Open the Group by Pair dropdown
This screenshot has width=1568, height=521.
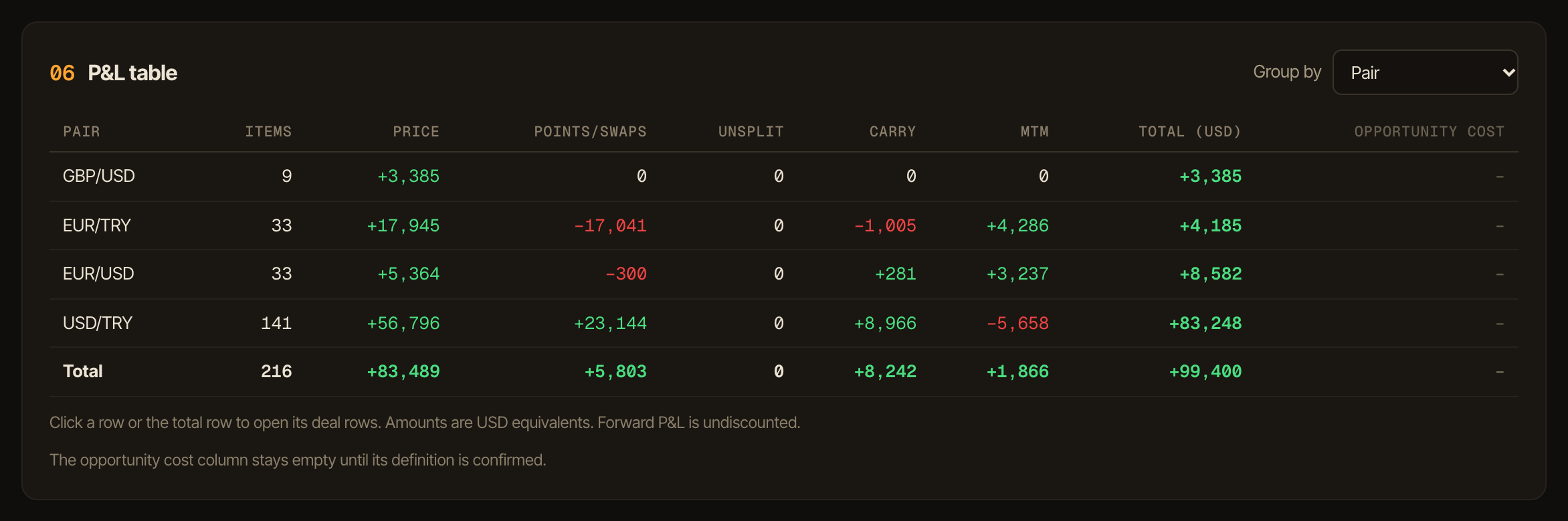point(1425,72)
